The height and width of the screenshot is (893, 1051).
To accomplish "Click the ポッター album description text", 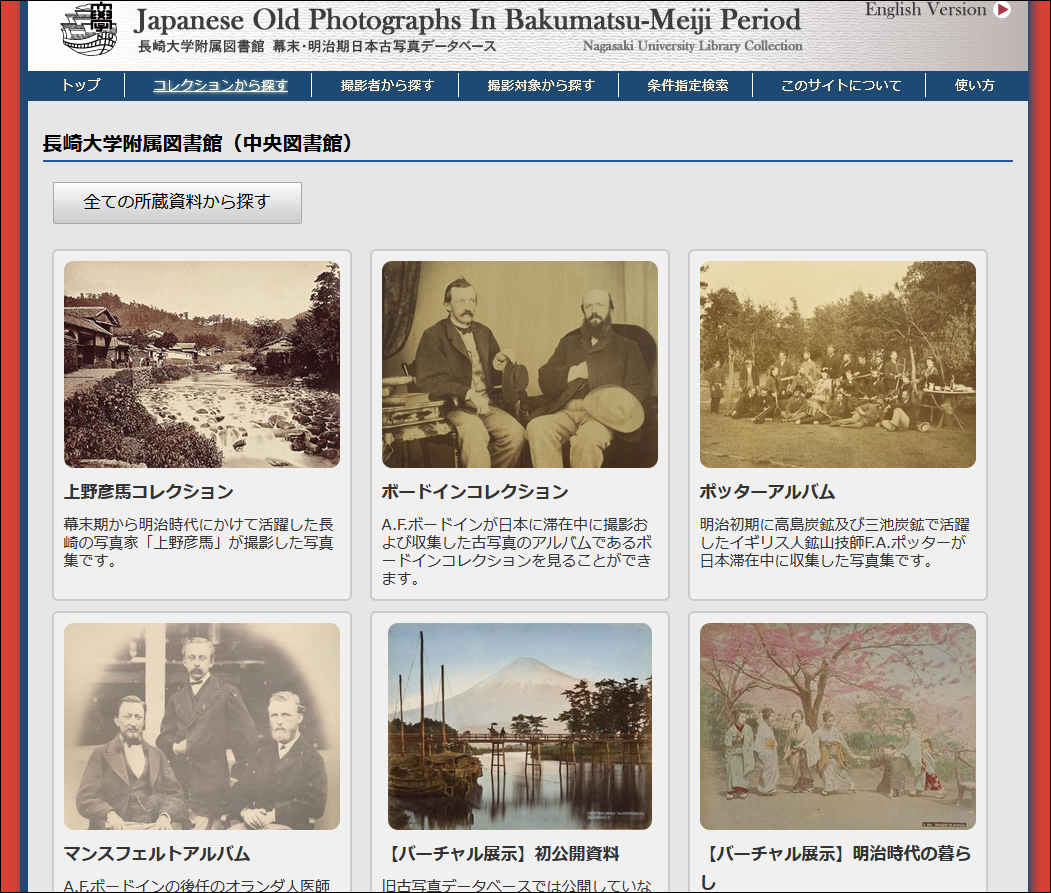I will click(x=834, y=542).
